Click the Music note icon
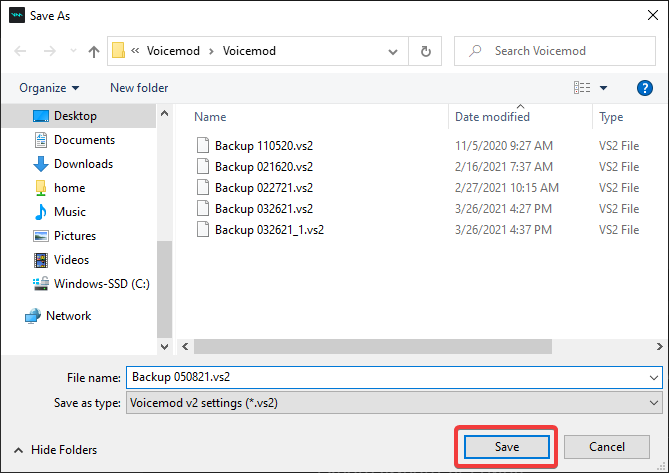The width and height of the screenshot is (669, 473). [41, 212]
